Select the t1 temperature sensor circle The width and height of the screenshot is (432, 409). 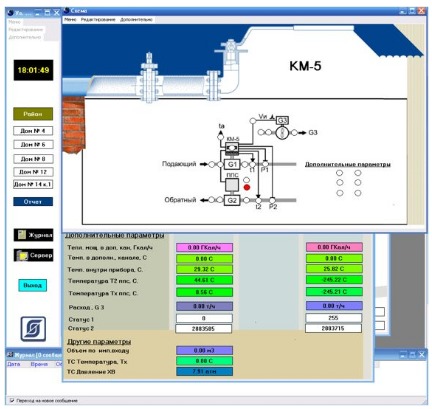[253, 164]
